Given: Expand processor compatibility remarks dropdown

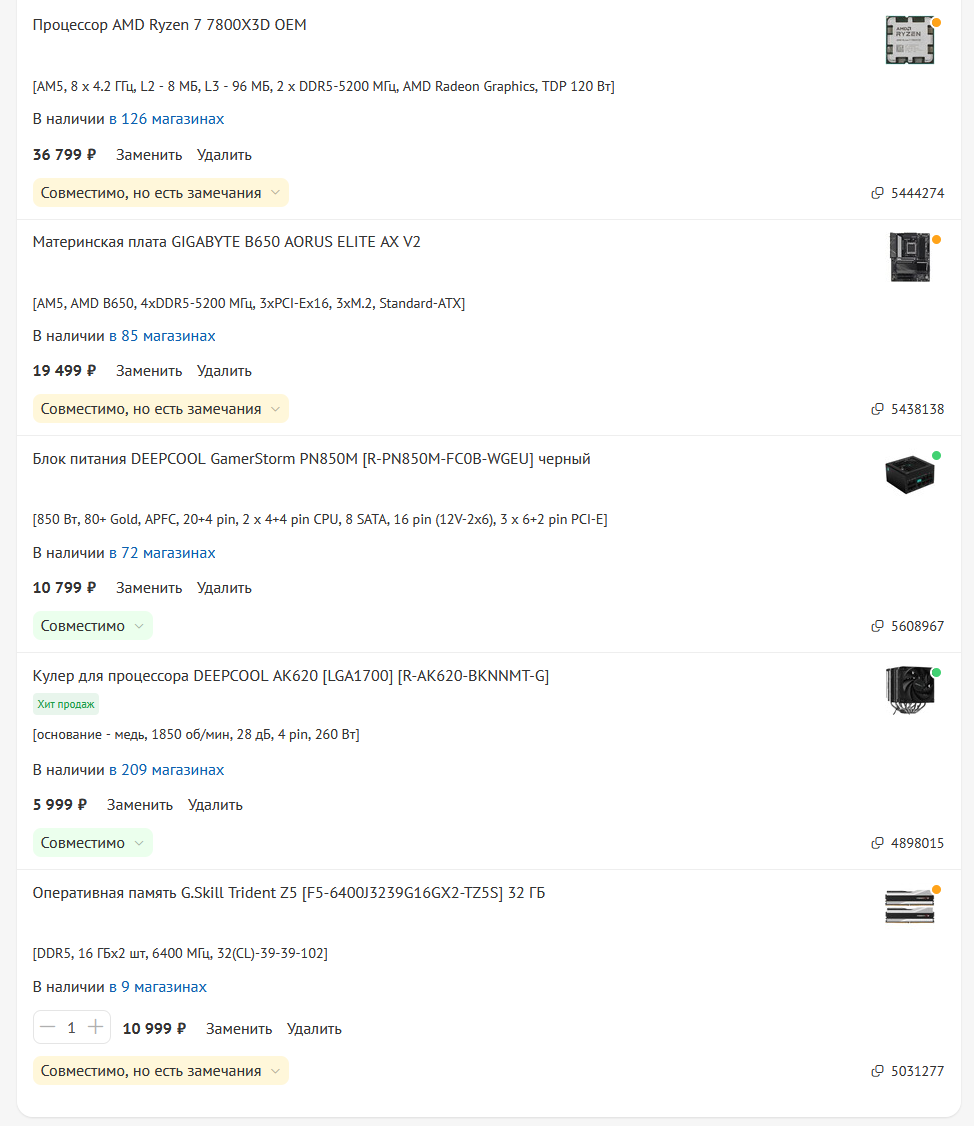Looking at the screenshot, I should coord(161,193).
